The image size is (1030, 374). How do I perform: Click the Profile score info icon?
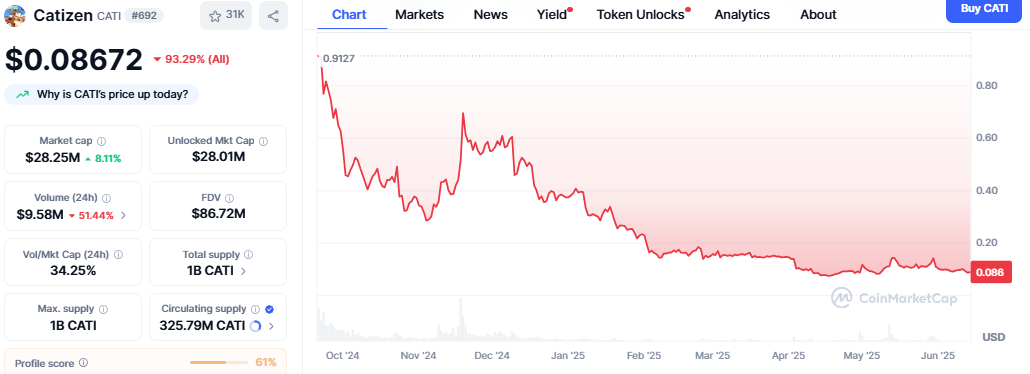click(83, 362)
